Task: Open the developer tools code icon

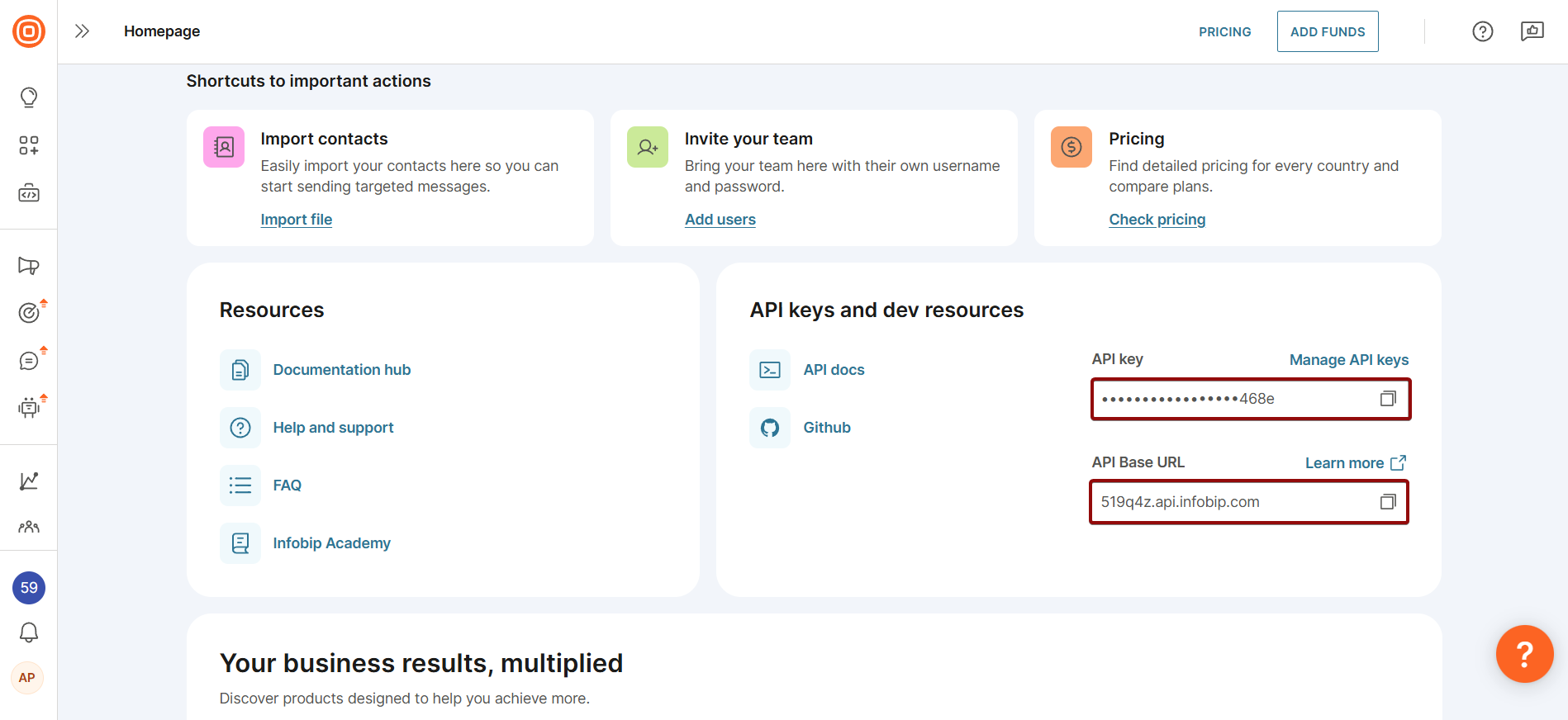Action: click(x=29, y=193)
